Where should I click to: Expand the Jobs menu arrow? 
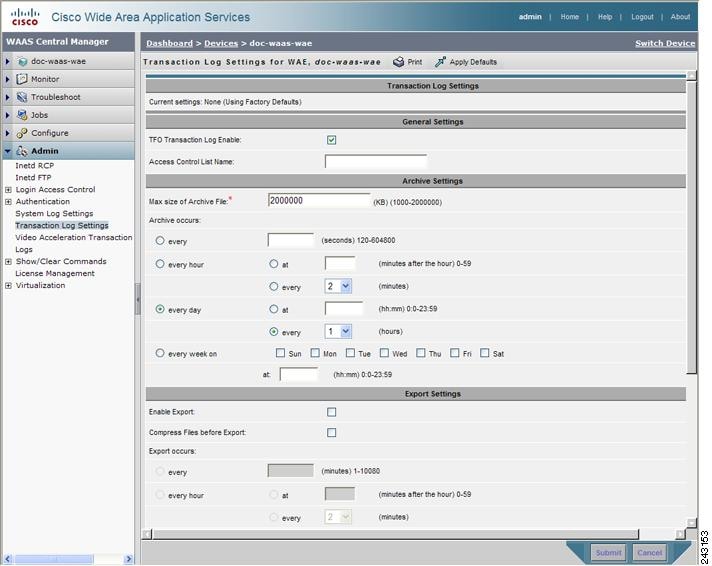7,115
